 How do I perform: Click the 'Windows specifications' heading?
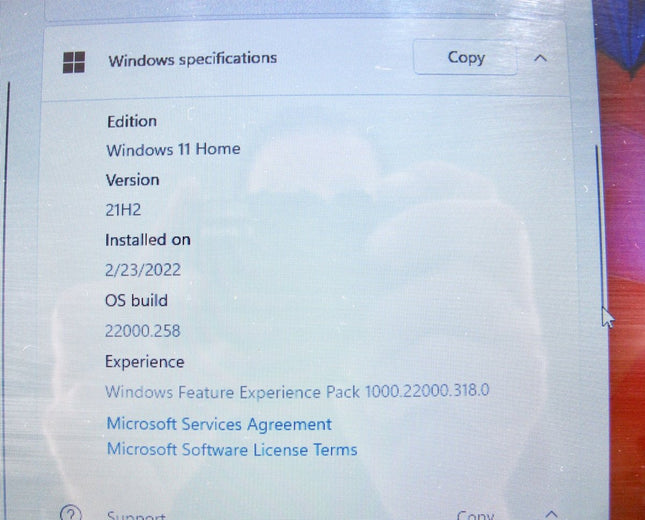[193, 59]
